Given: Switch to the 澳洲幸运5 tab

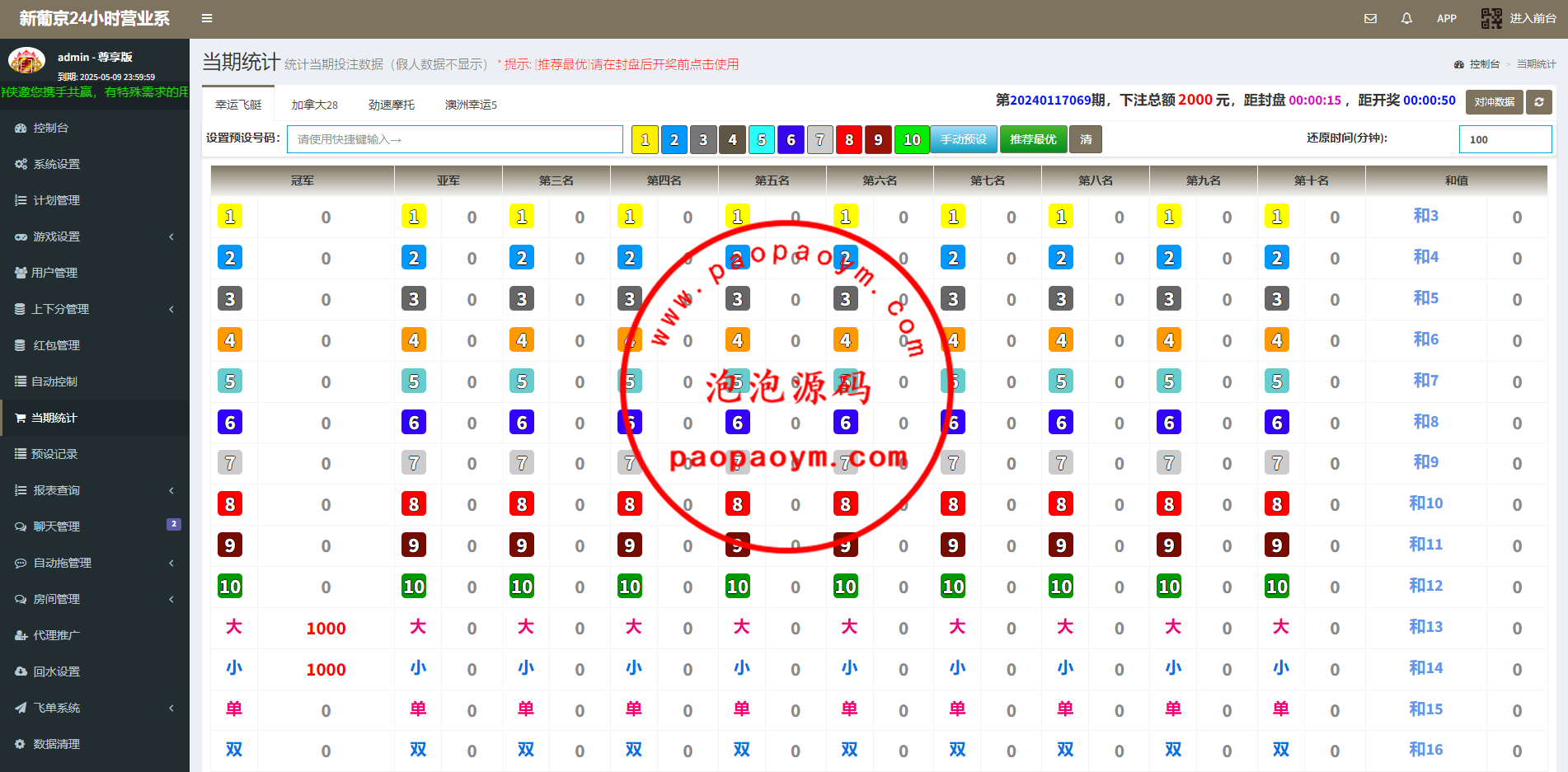Looking at the screenshot, I should tap(471, 105).
